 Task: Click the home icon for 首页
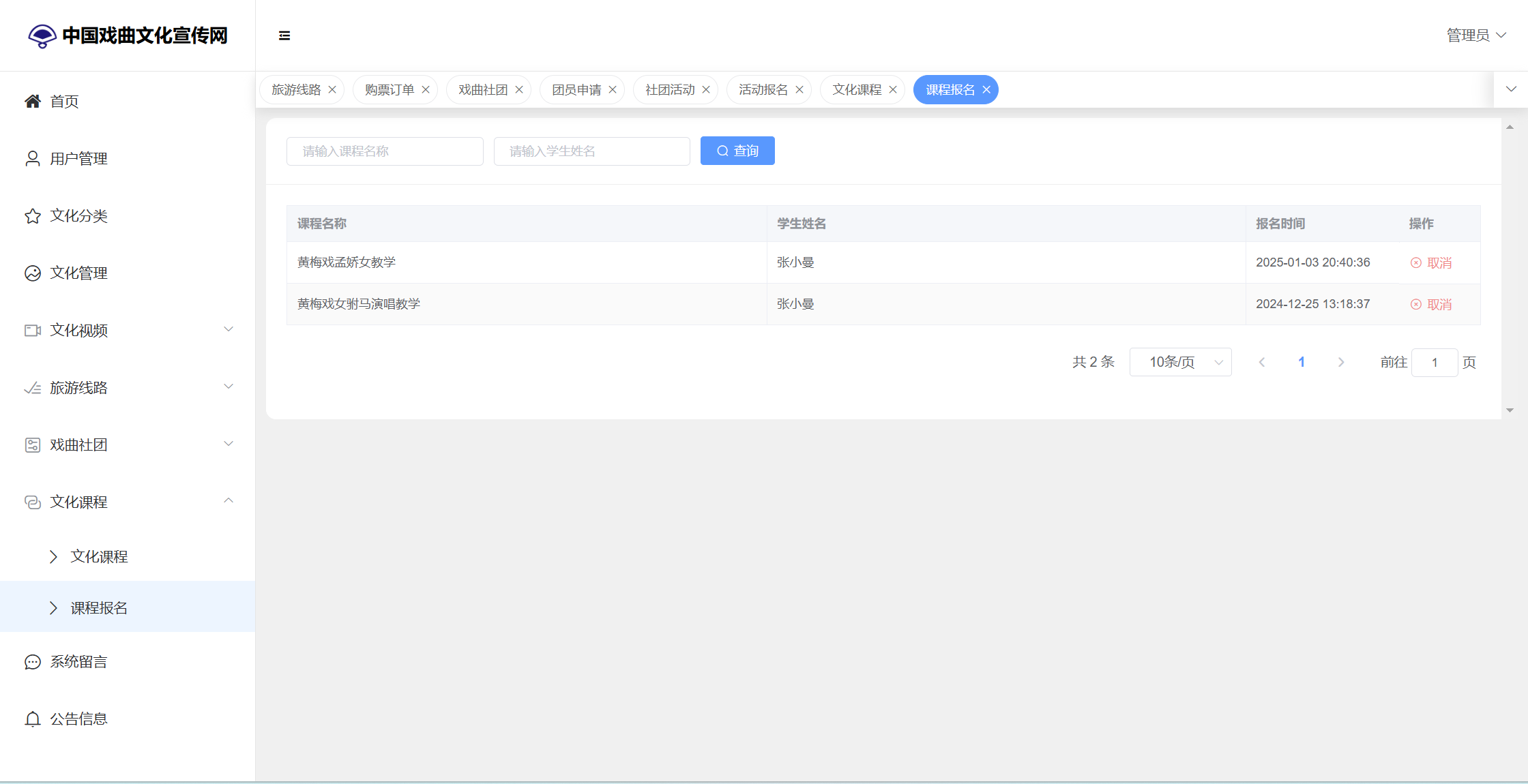33,102
